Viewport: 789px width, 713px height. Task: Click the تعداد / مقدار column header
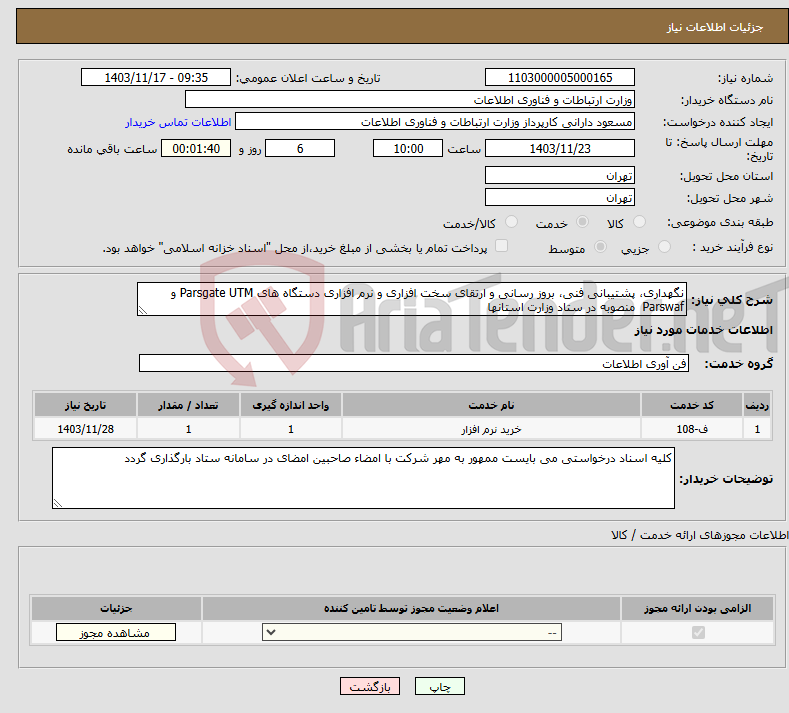click(x=188, y=405)
